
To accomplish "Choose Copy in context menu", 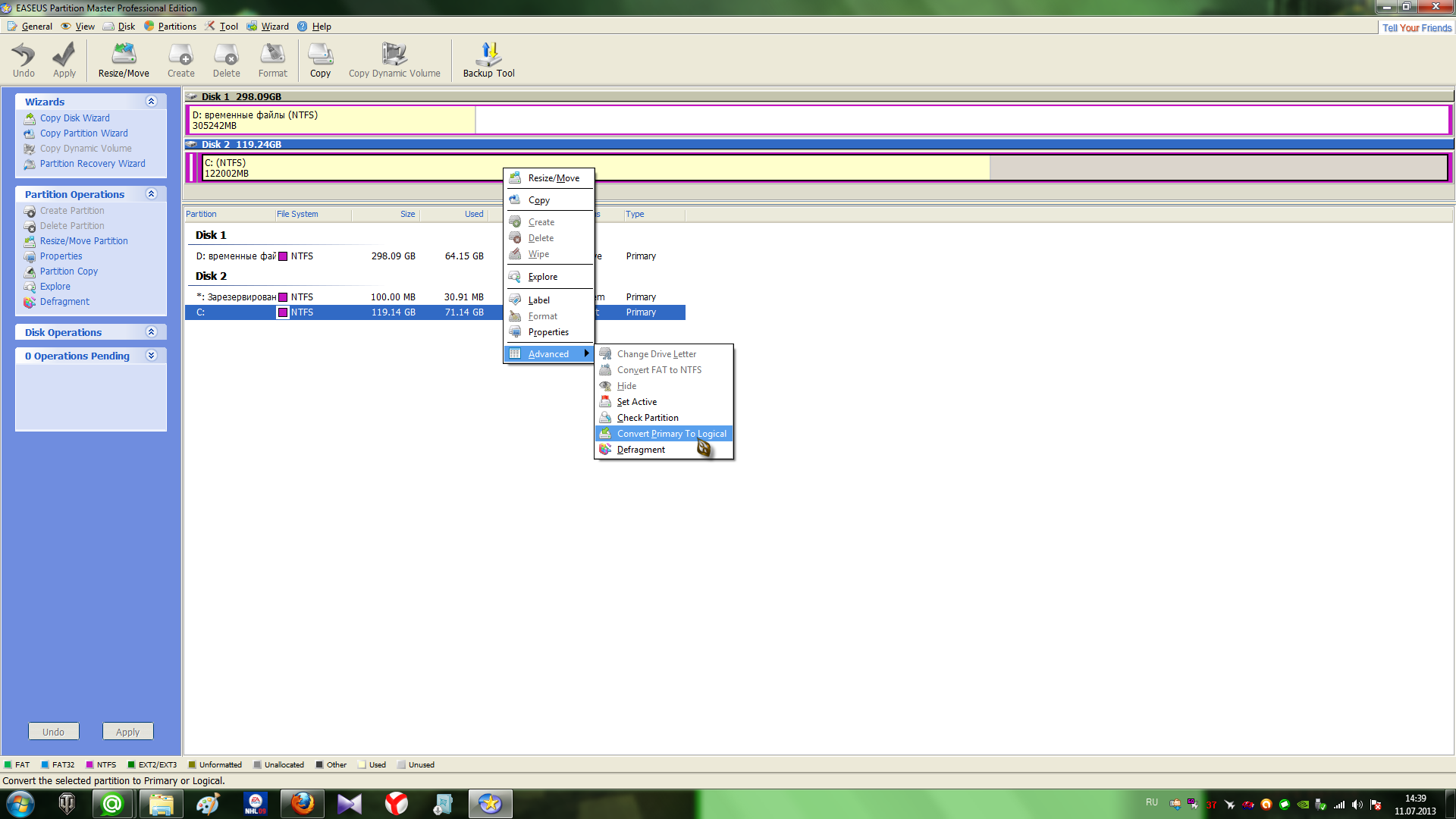I will [548, 200].
